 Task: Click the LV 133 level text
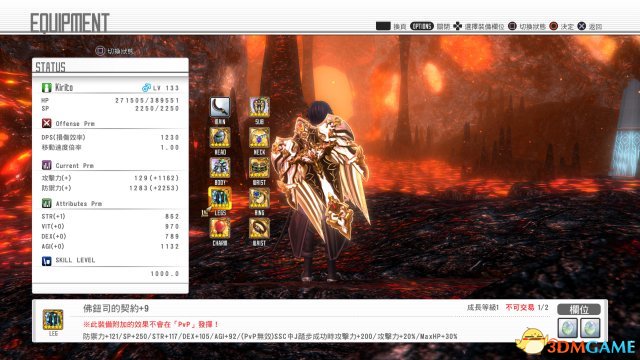point(166,88)
